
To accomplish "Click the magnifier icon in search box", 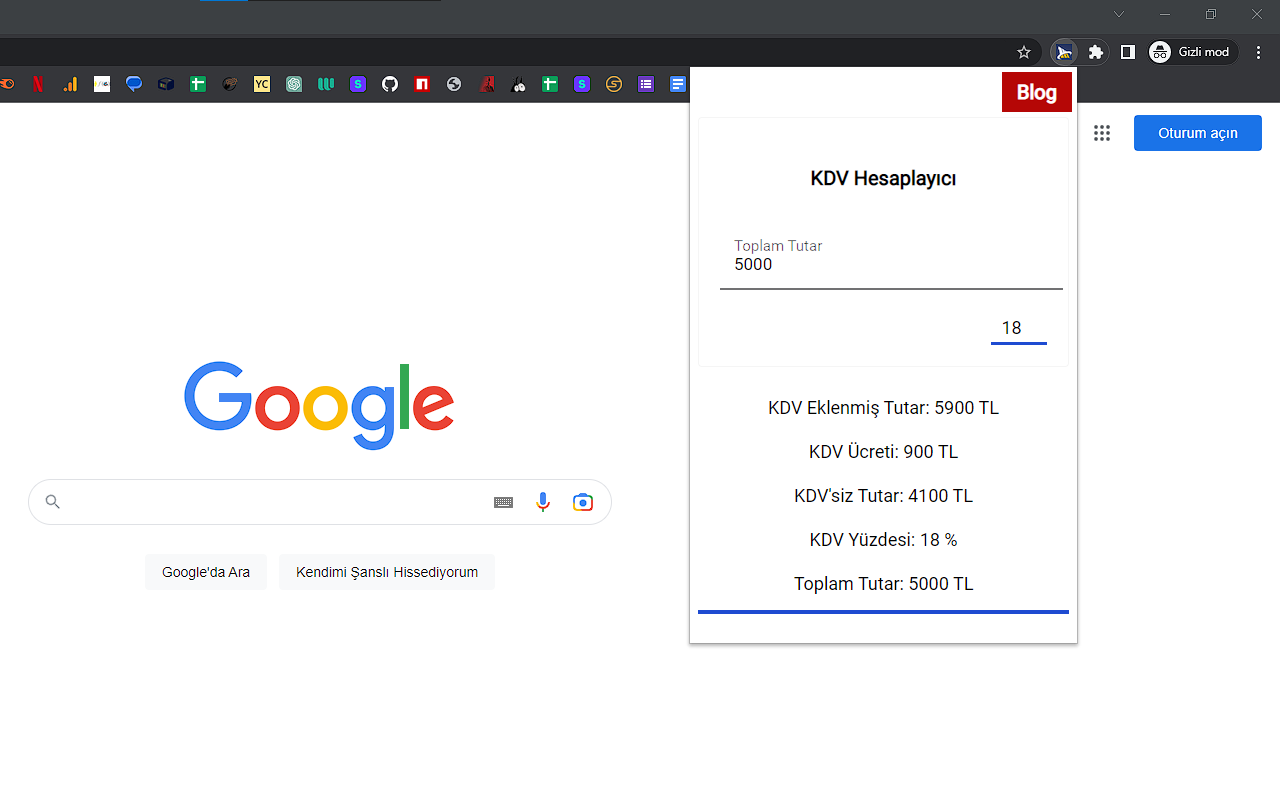I will click(x=53, y=502).
